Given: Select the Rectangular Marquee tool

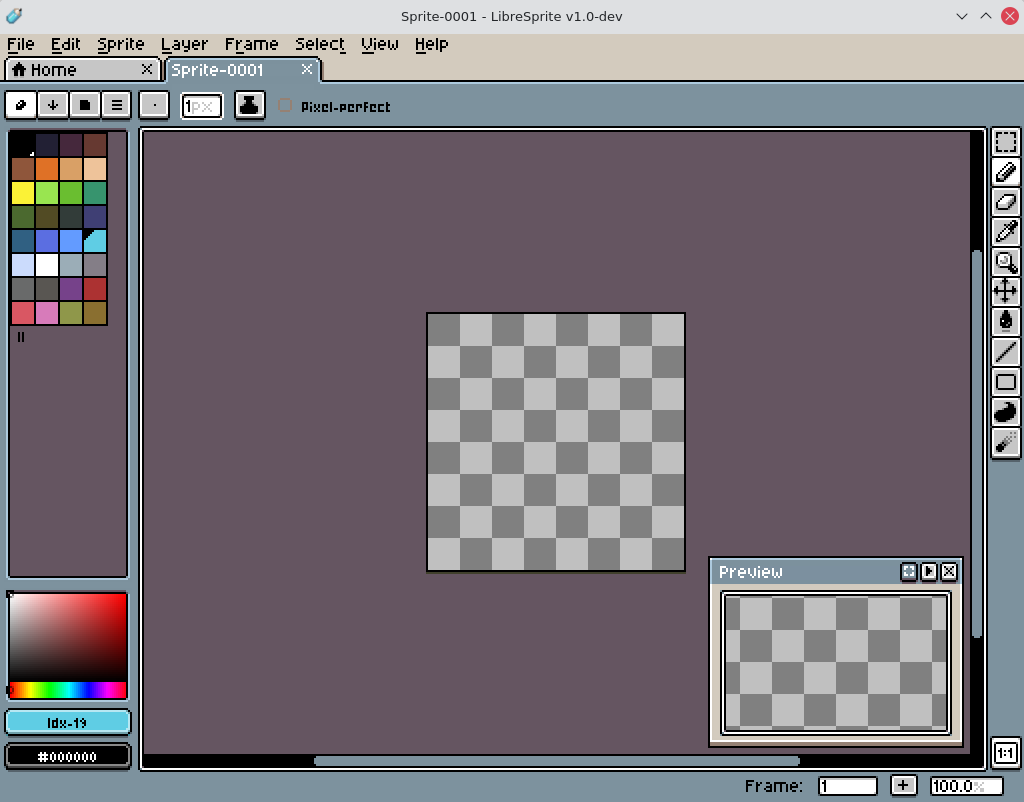Looking at the screenshot, I should point(1005,142).
